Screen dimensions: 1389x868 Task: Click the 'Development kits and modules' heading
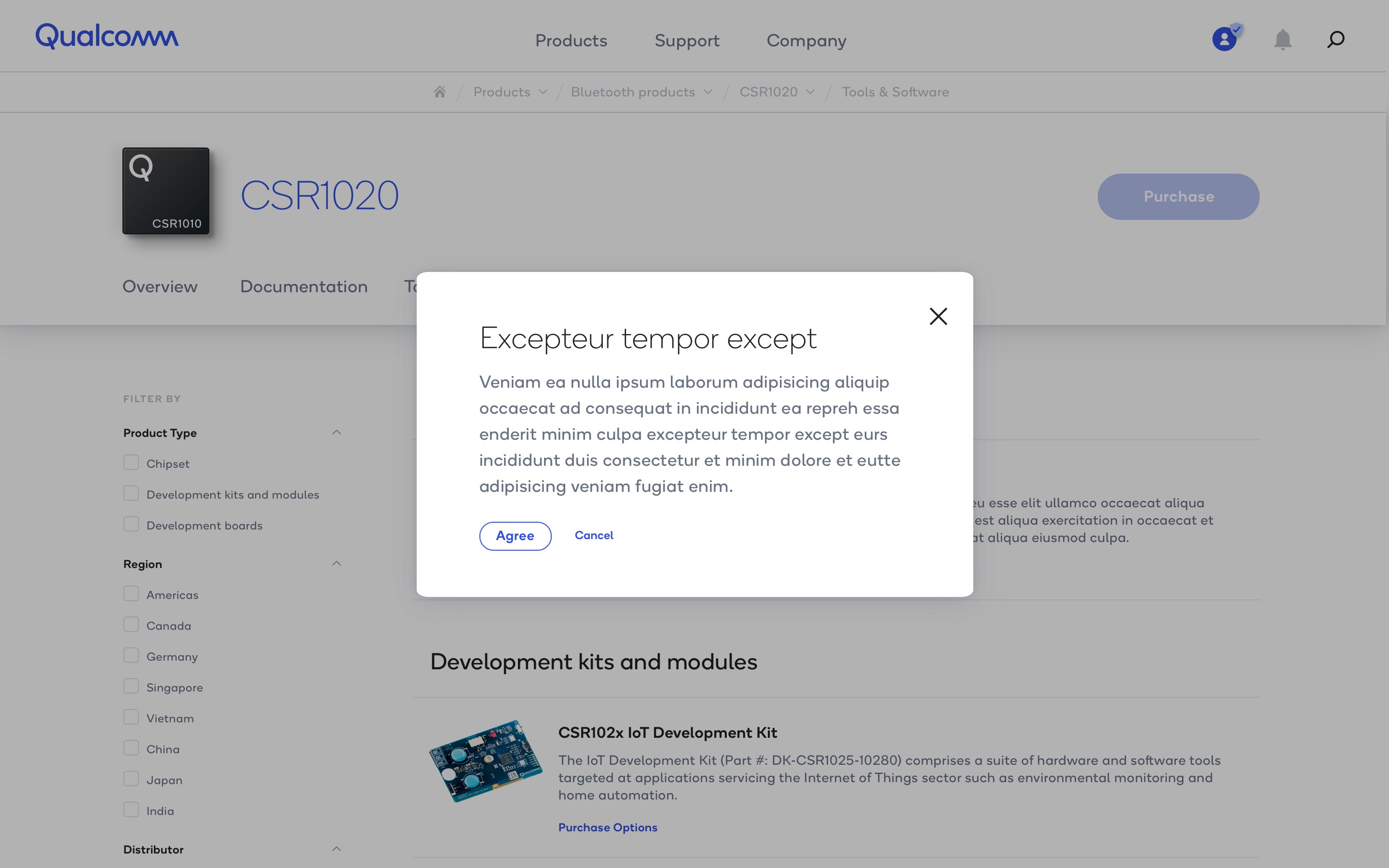pyautogui.click(x=594, y=662)
